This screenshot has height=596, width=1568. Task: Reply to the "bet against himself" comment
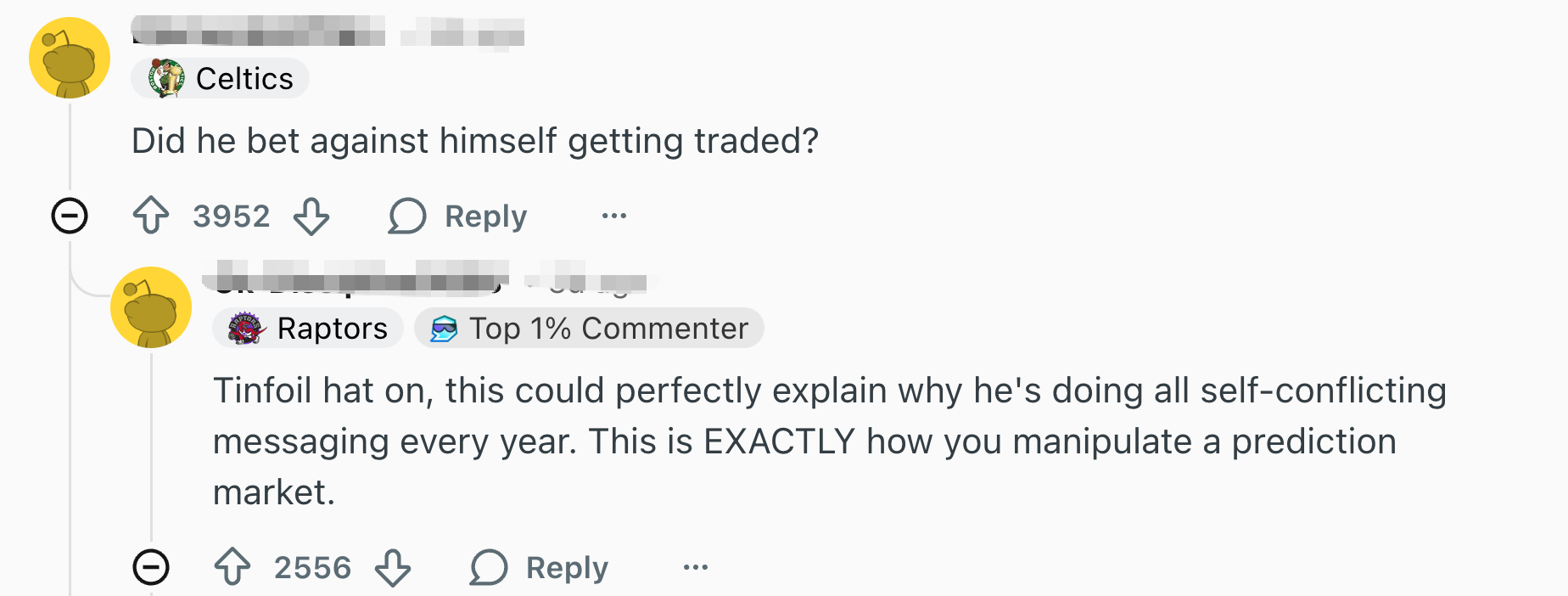point(458,216)
